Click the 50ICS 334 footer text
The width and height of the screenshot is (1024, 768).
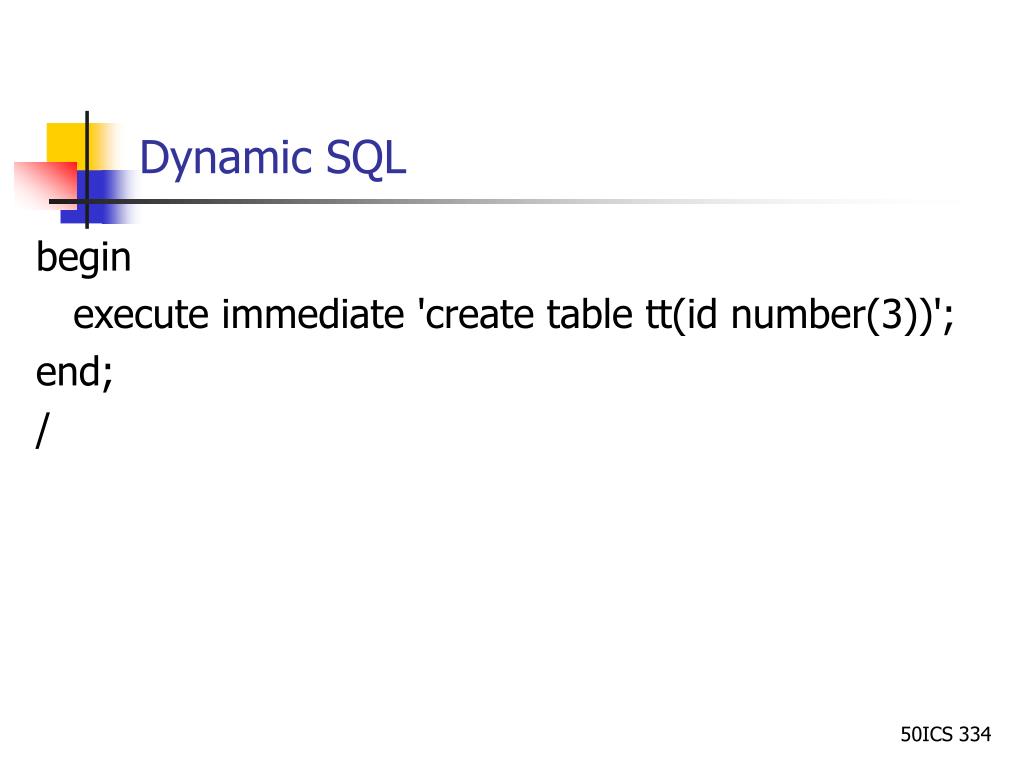click(946, 734)
